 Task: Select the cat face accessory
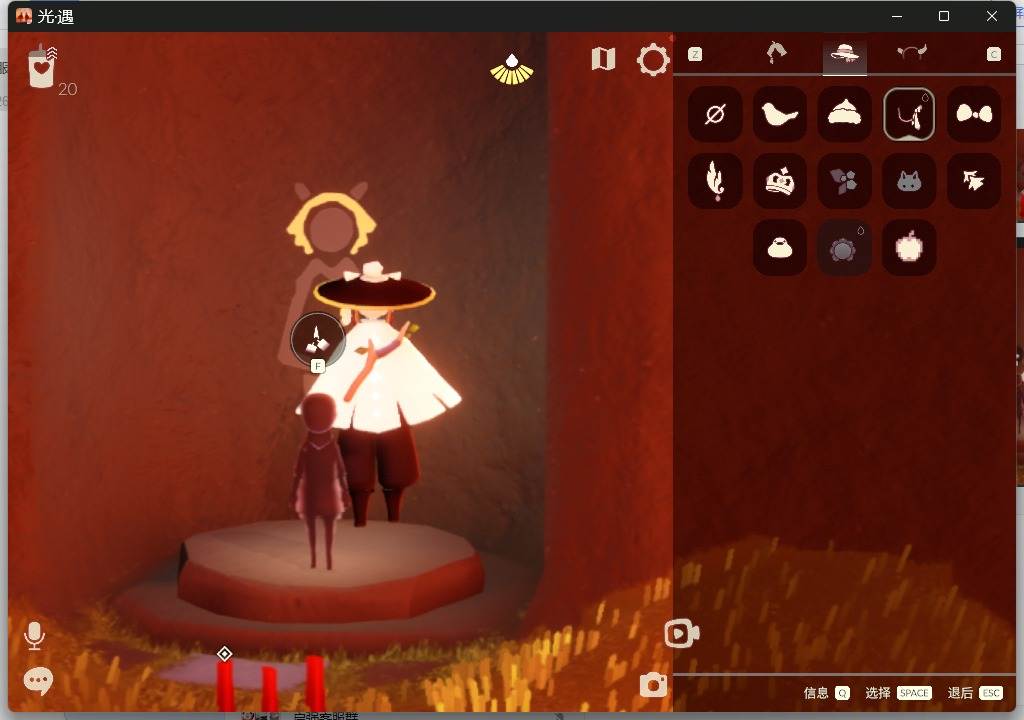pos(909,181)
